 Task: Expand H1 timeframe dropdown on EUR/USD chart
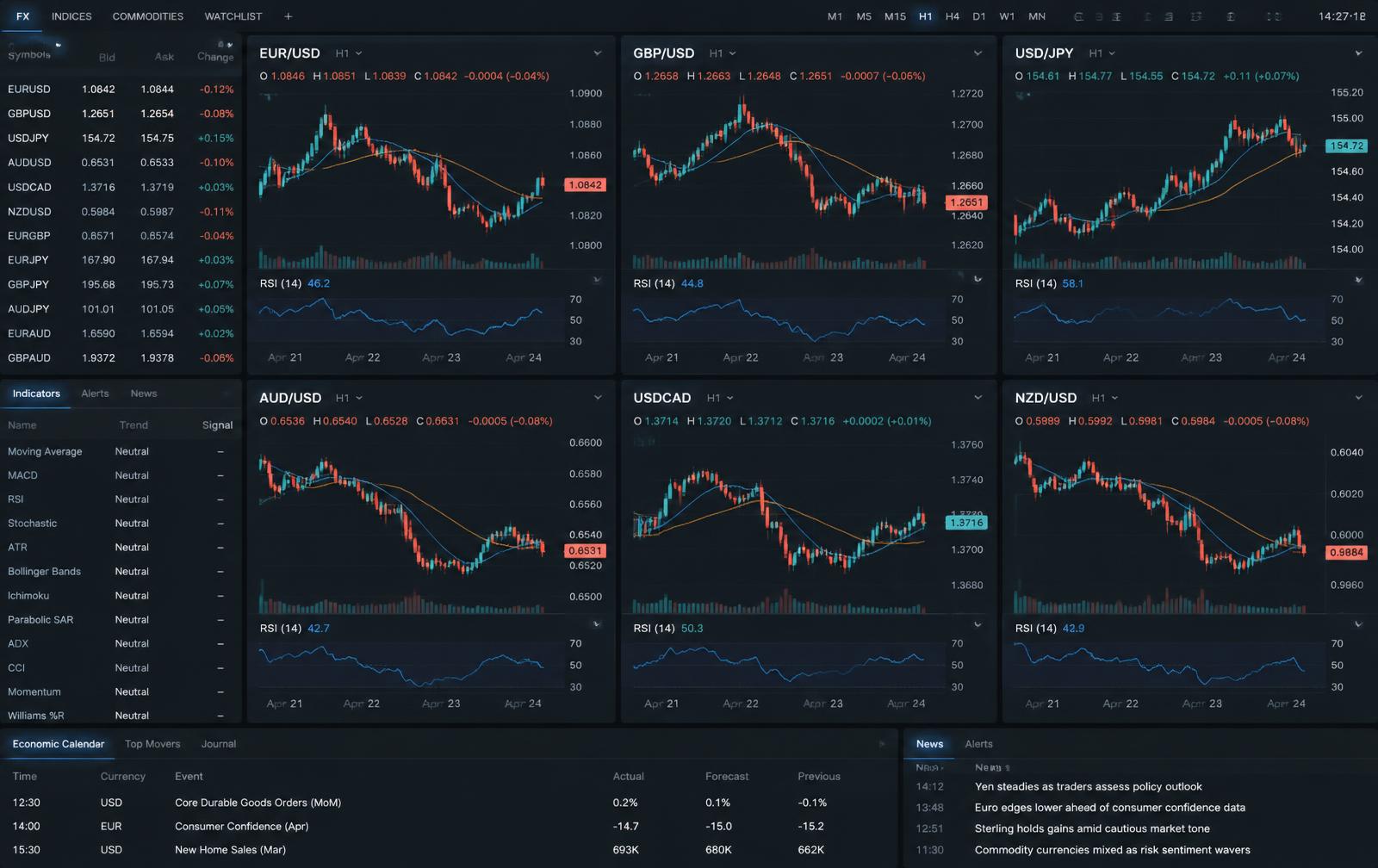pyautogui.click(x=349, y=53)
